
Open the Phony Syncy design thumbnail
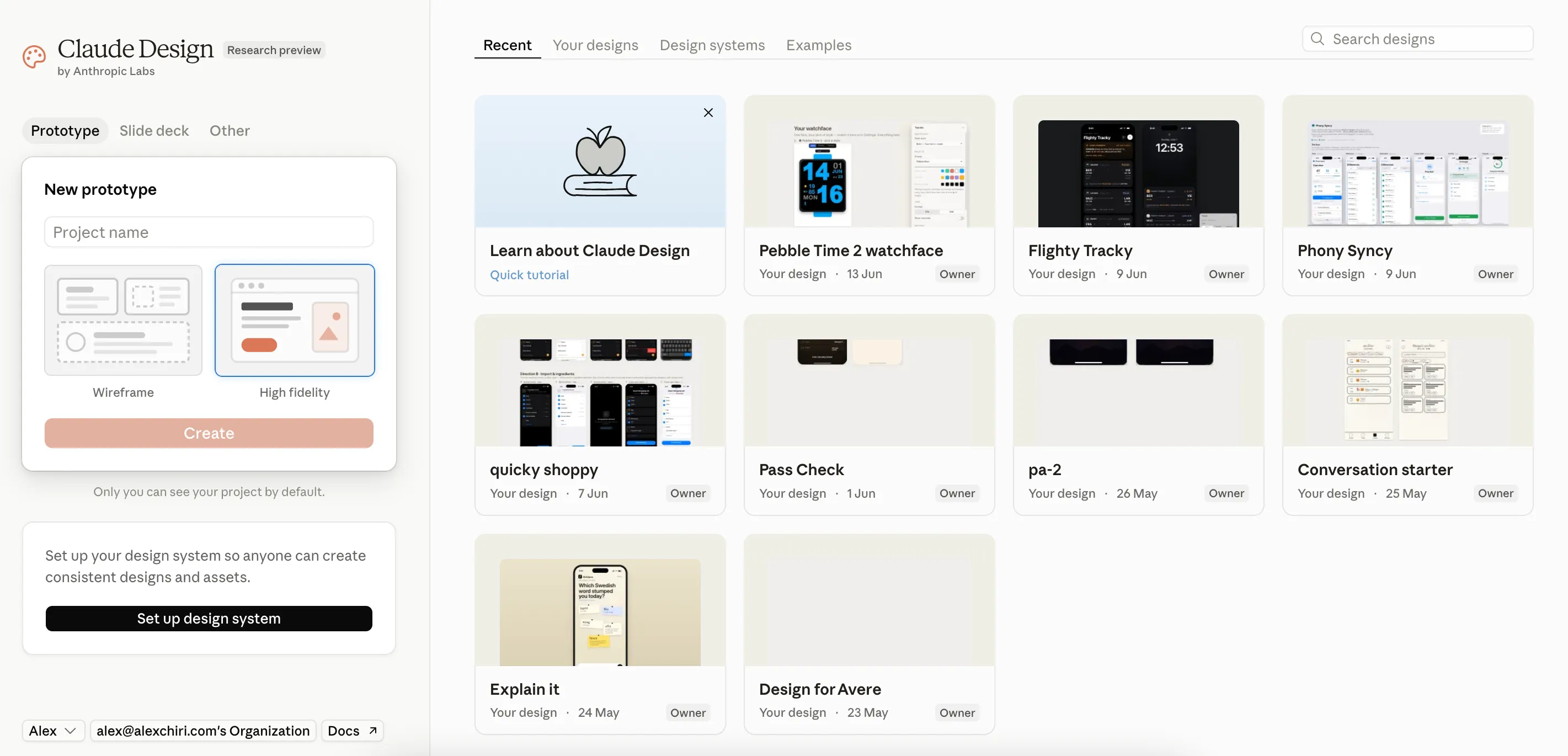click(x=1407, y=161)
